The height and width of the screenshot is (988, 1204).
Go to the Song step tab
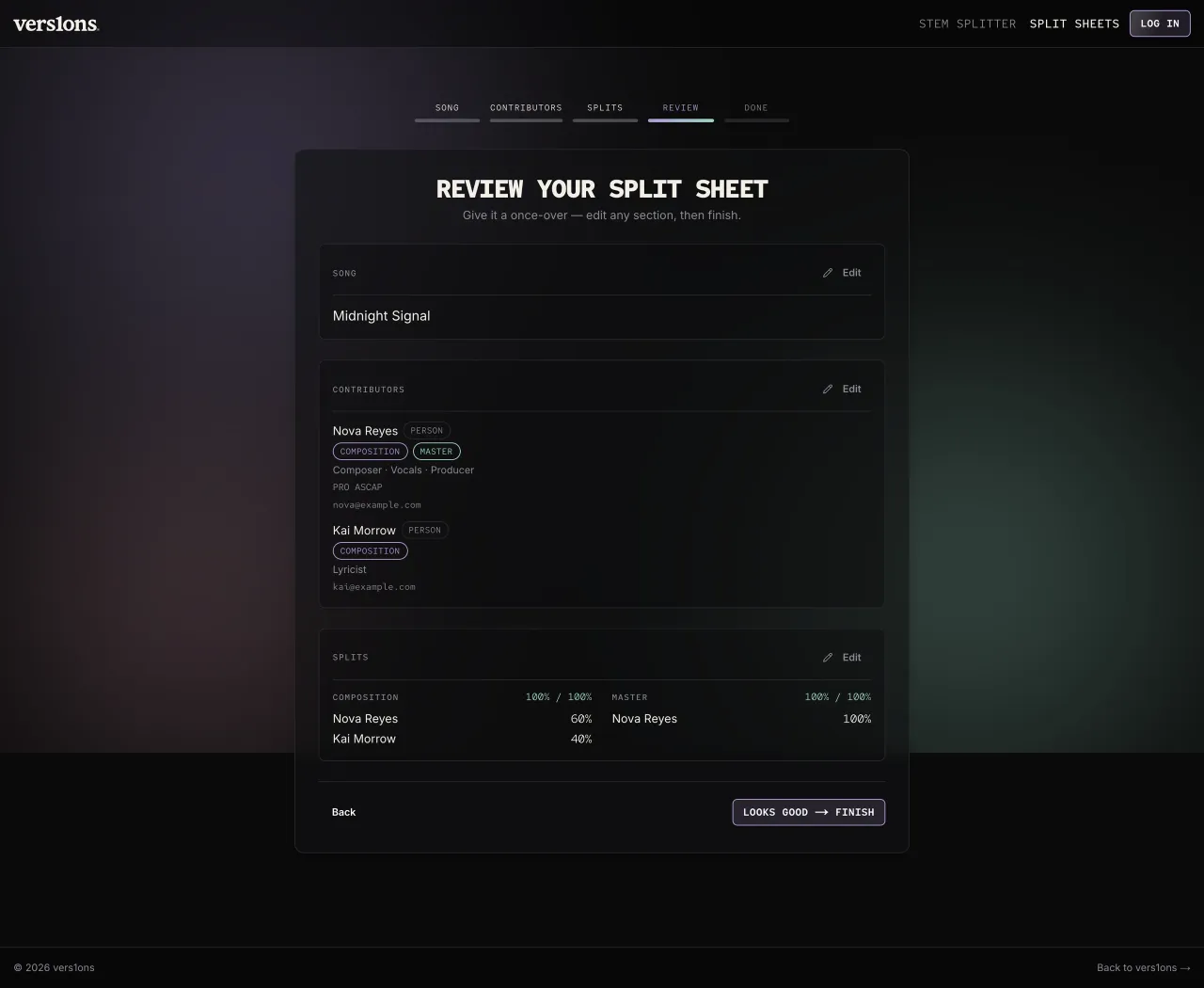(x=448, y=110)
